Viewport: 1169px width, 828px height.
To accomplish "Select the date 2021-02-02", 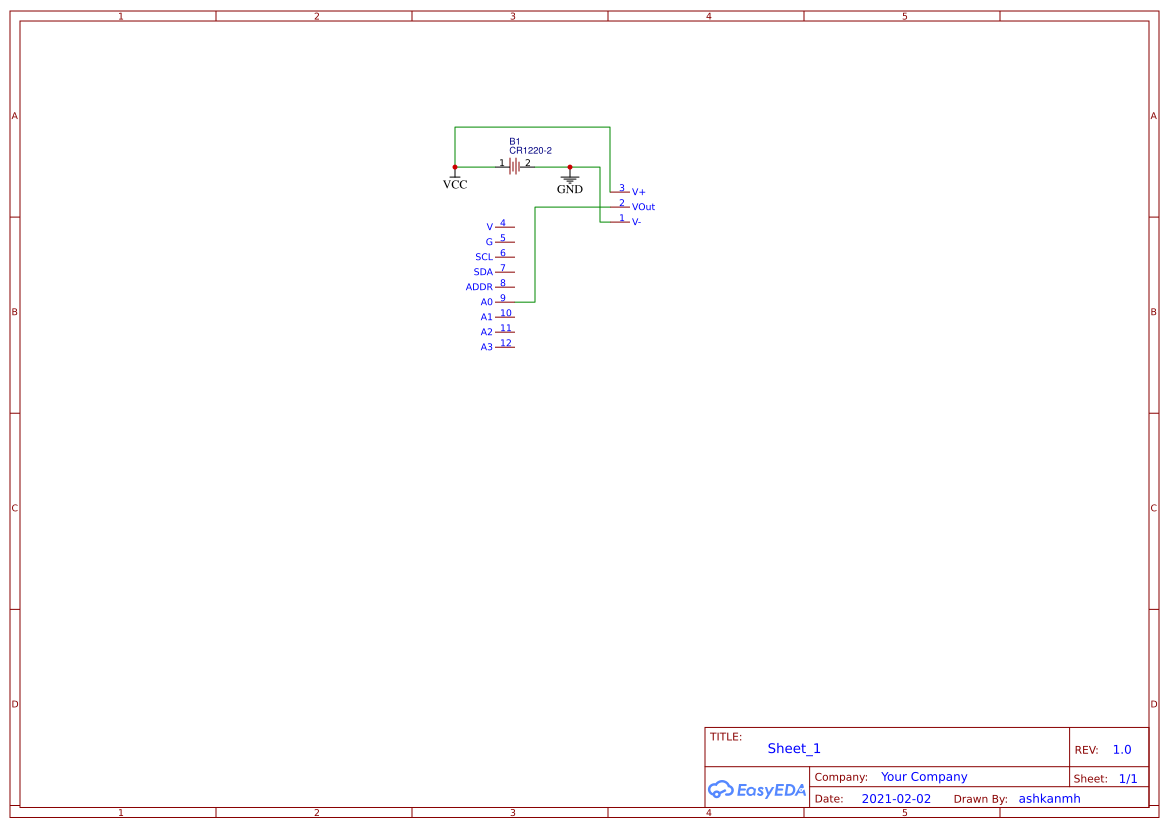I will pyautogui.click(x=896, y=799).
